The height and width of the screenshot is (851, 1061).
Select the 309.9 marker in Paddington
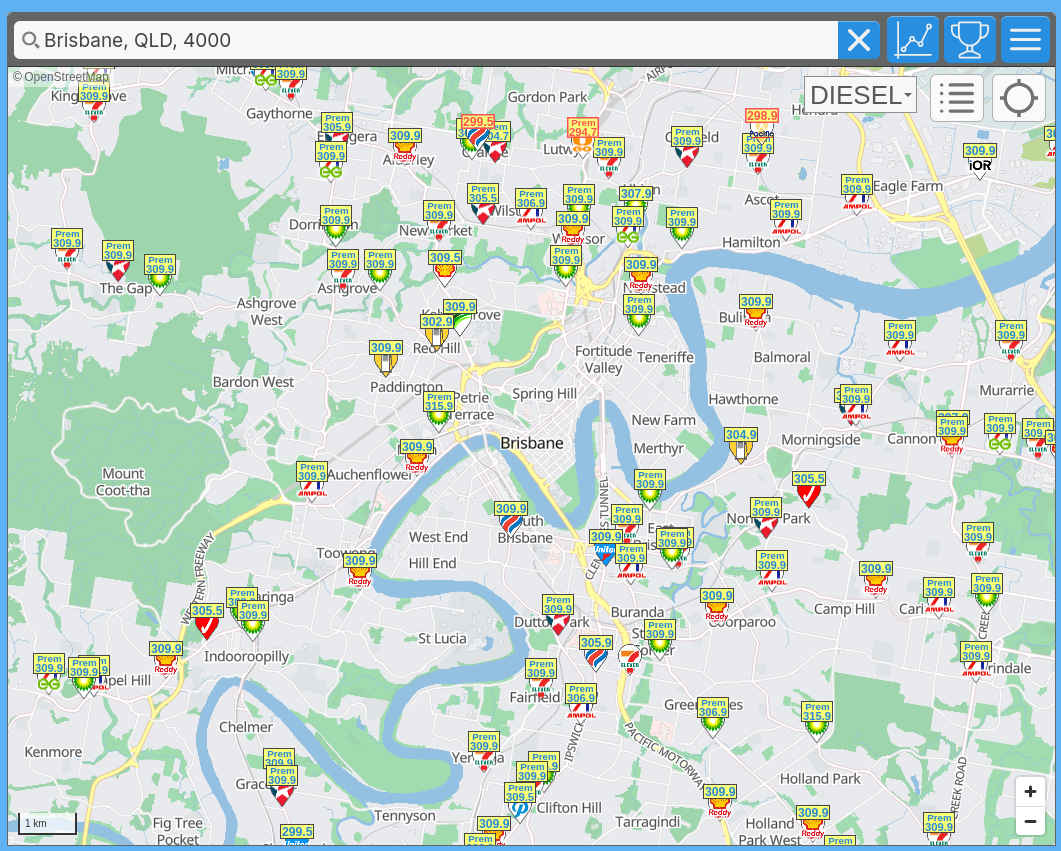(x=386, y=359)
